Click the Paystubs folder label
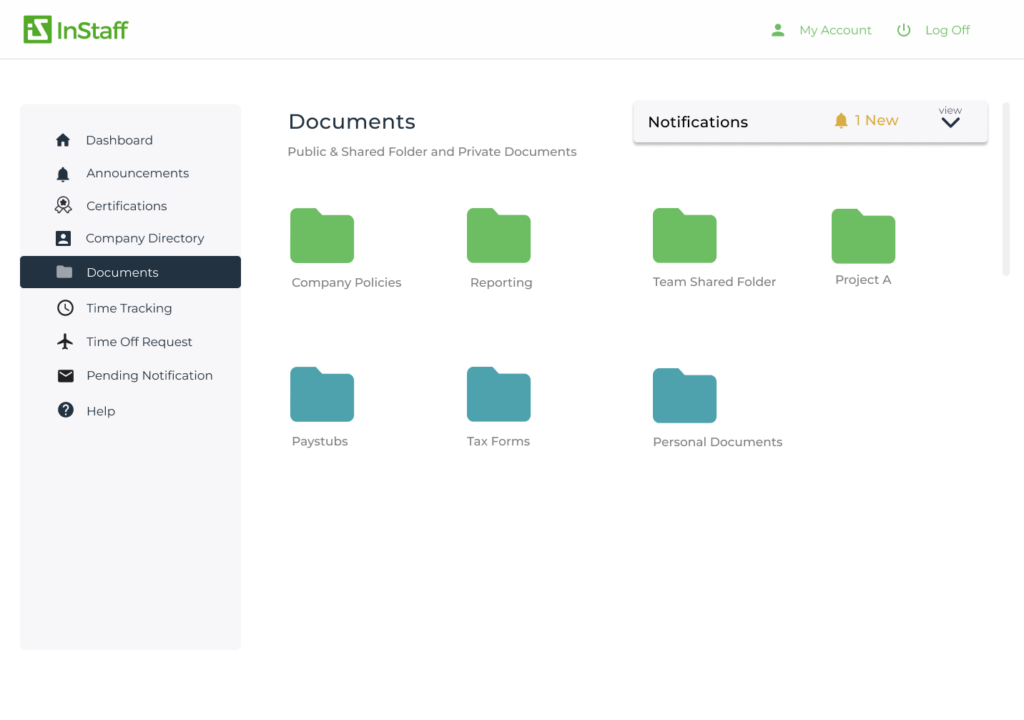The image size is (1024, 720). click(x=320, y=441)
